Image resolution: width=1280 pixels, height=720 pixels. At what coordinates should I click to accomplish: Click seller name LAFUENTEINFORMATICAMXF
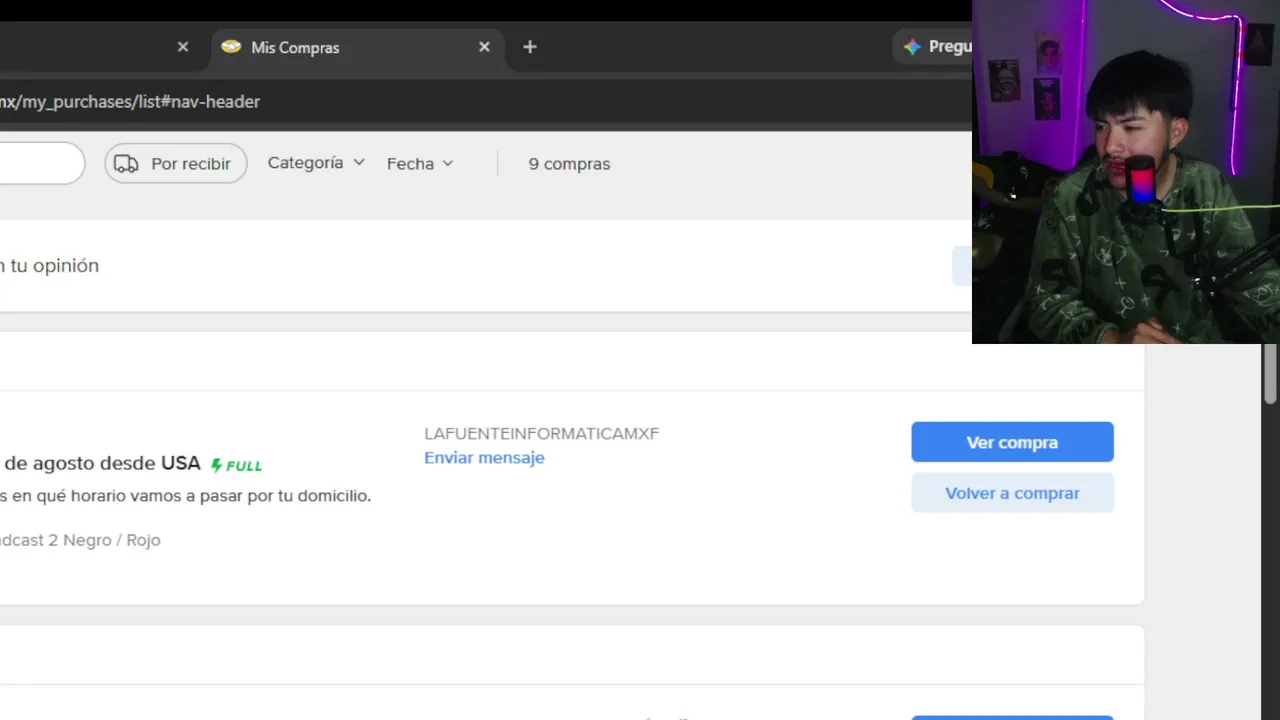(542, 433)
